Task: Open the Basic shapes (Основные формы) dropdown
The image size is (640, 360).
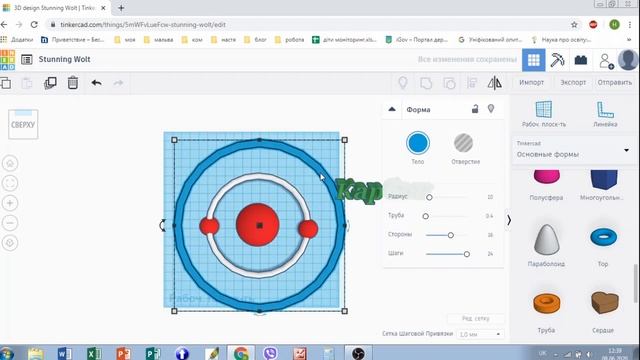Action: [x=573, y=151]
